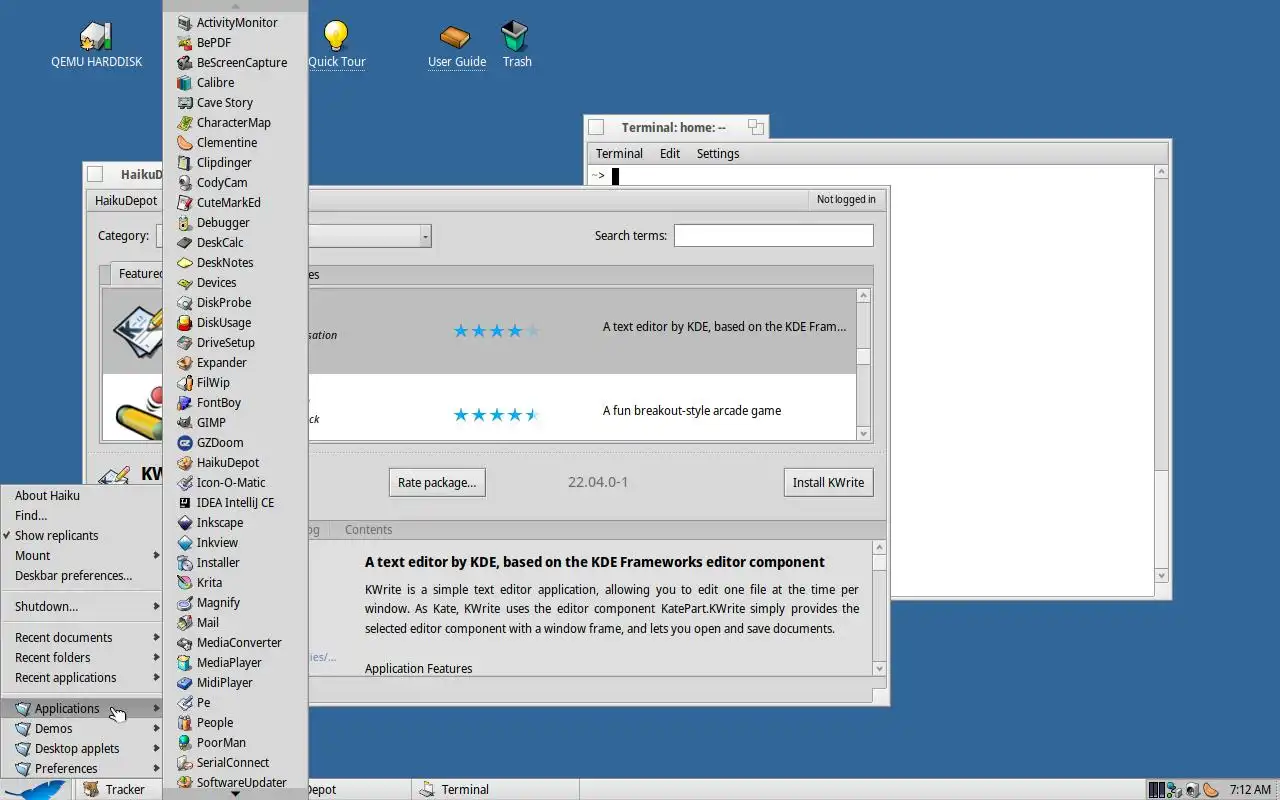The height and width of the screenshot is (800, 1280).
Task: Open the Terminal menu in Terminal window
Action: (x=619, y=153)
